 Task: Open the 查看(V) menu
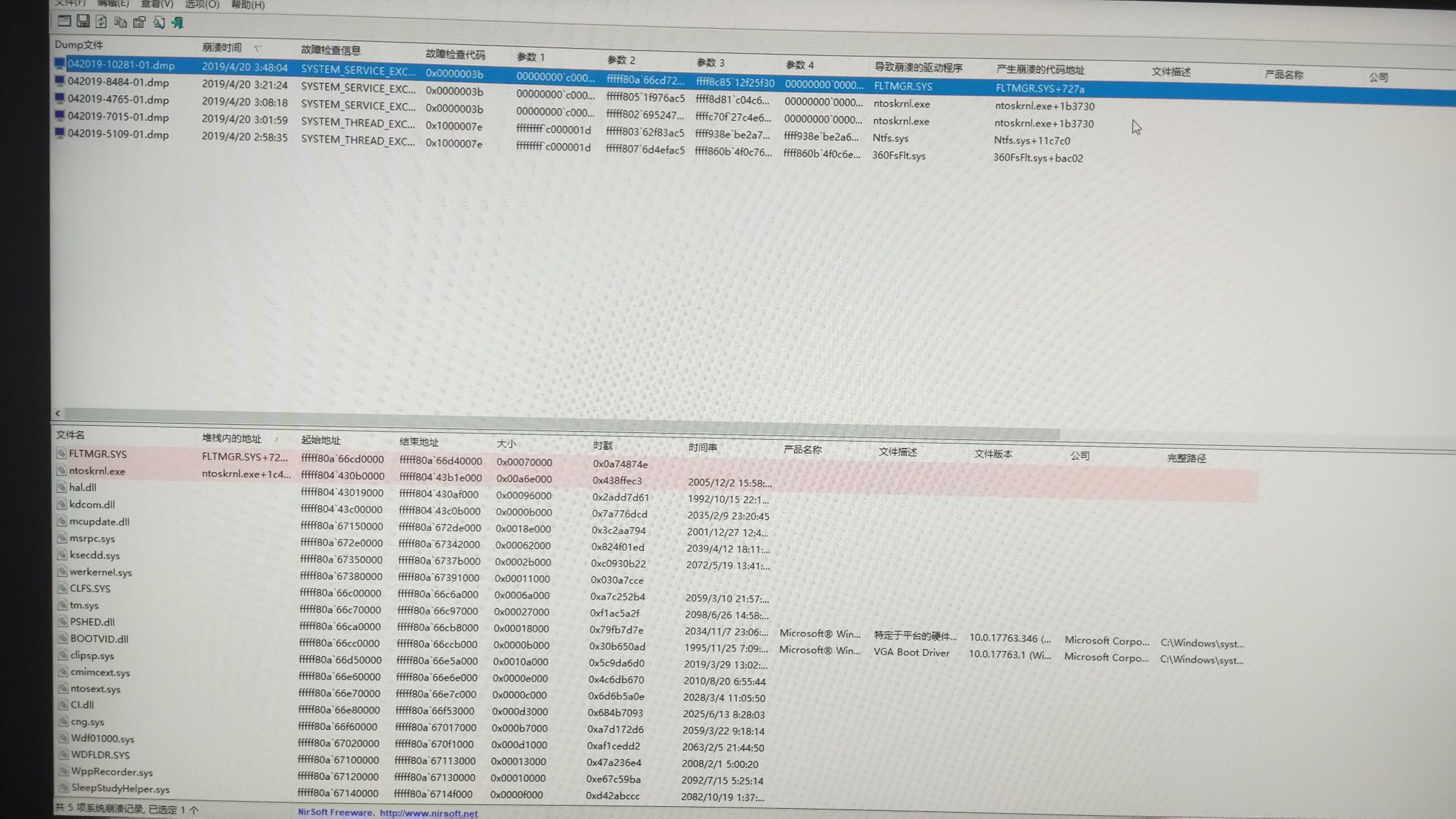click(157, 4)
